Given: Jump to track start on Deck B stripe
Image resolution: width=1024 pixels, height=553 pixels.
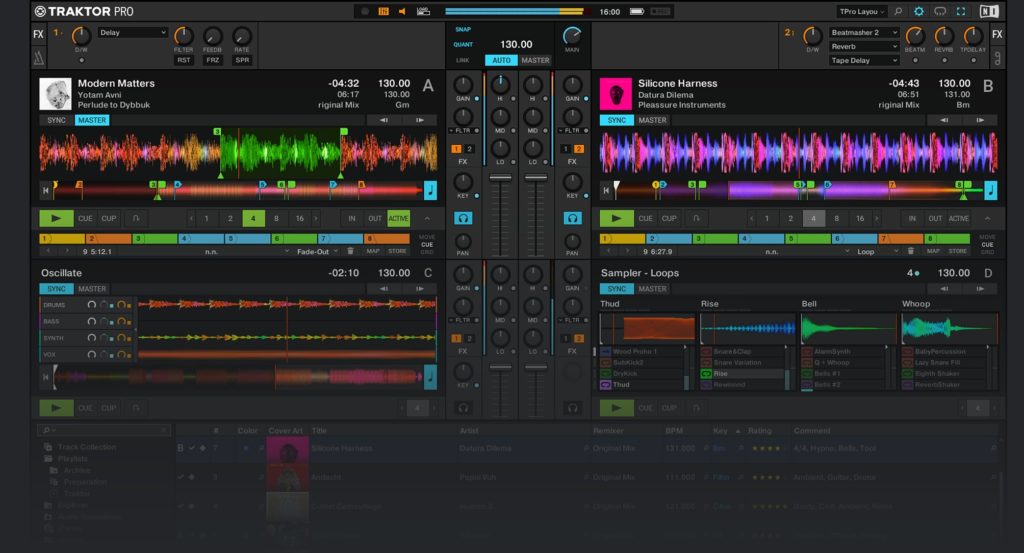Looking at the screenshot, I should tap(605, 191).
